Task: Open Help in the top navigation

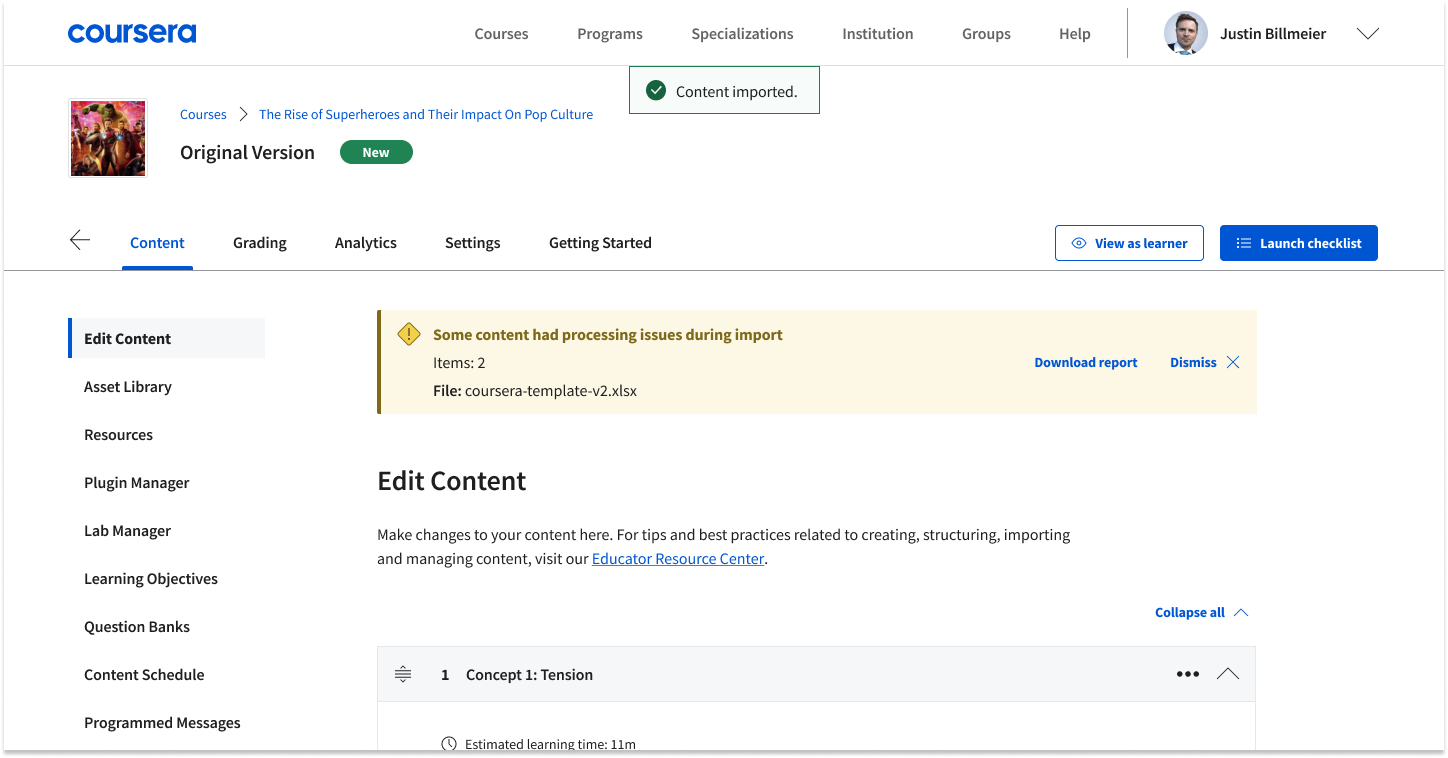Action: coord(1075,34)
